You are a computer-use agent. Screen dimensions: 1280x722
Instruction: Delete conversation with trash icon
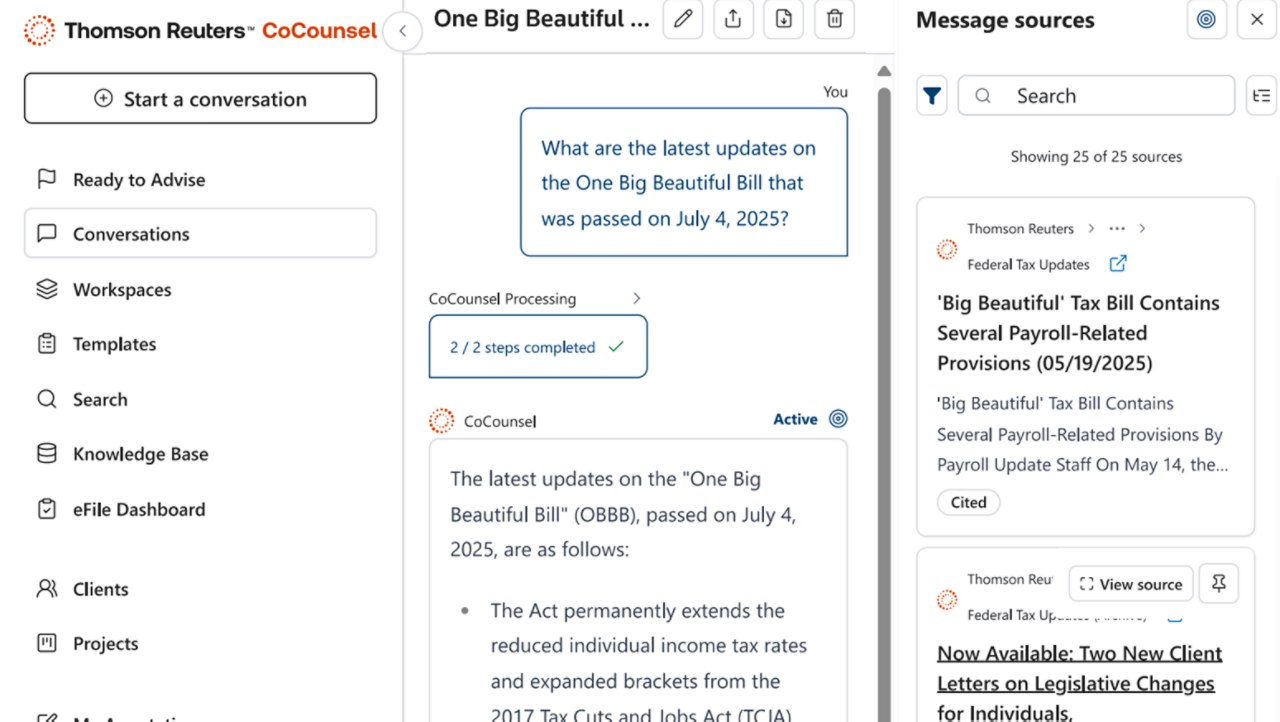point(834,19)
